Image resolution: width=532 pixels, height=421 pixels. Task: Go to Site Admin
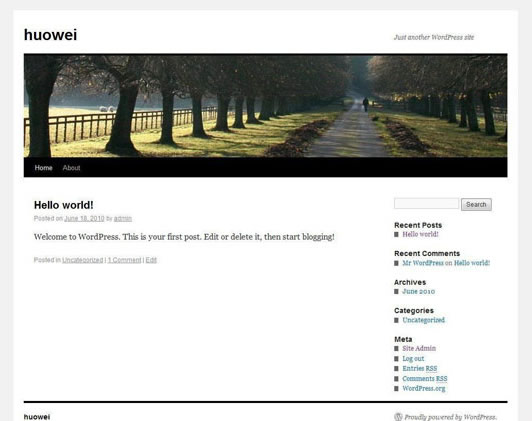click(419, 348)
